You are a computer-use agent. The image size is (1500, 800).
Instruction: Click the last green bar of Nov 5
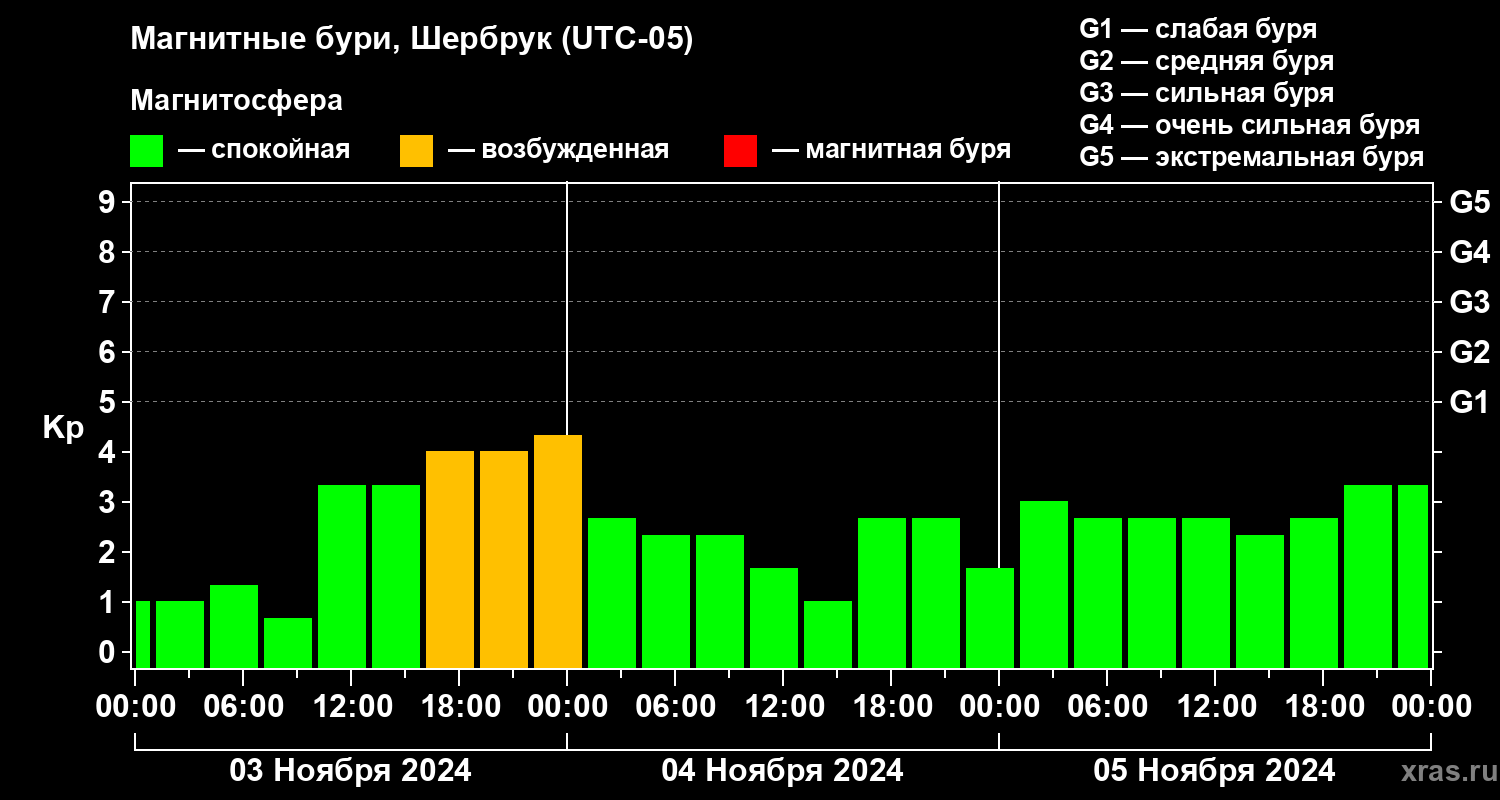click(1413, 576)
